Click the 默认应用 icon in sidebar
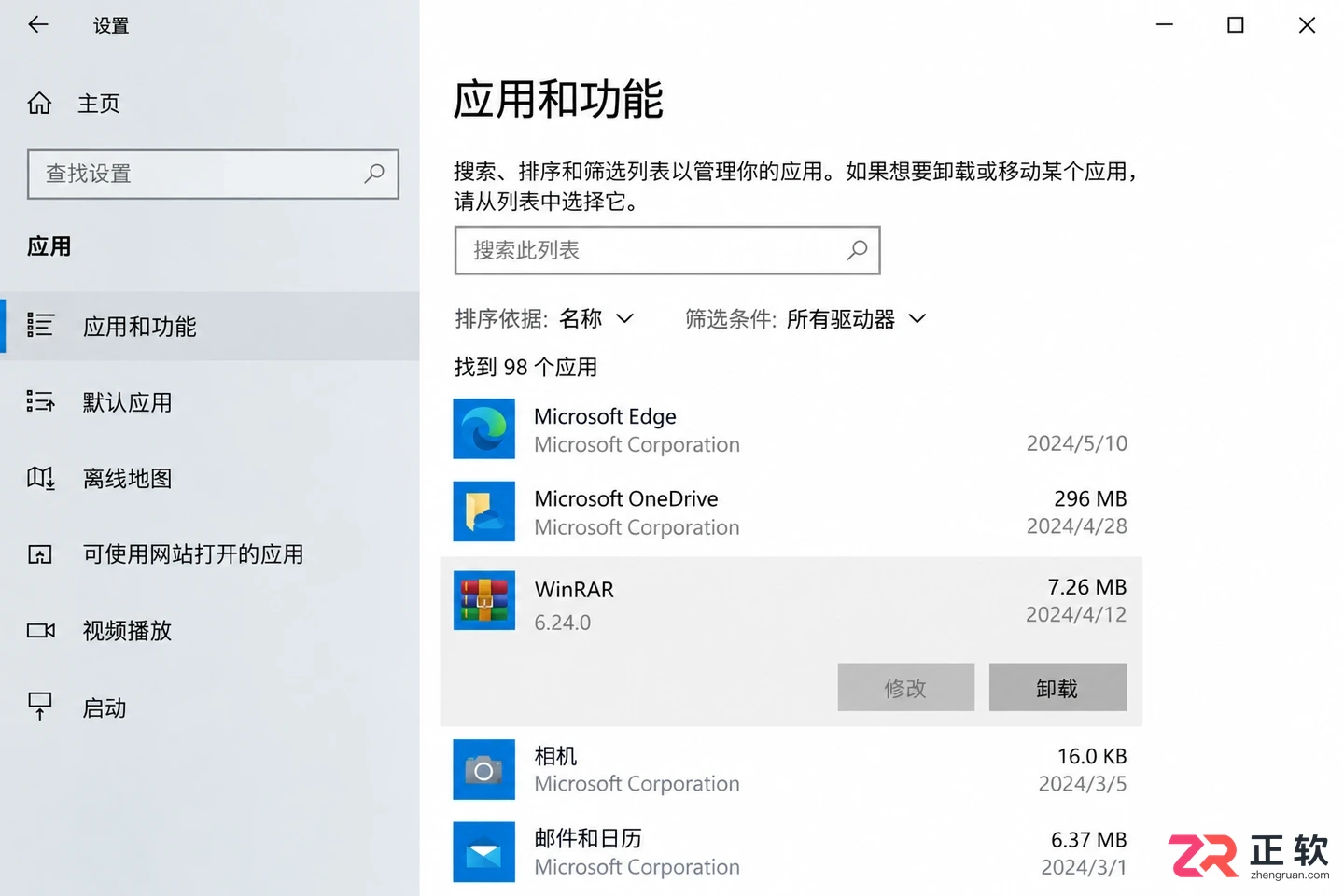 (40, 401)
